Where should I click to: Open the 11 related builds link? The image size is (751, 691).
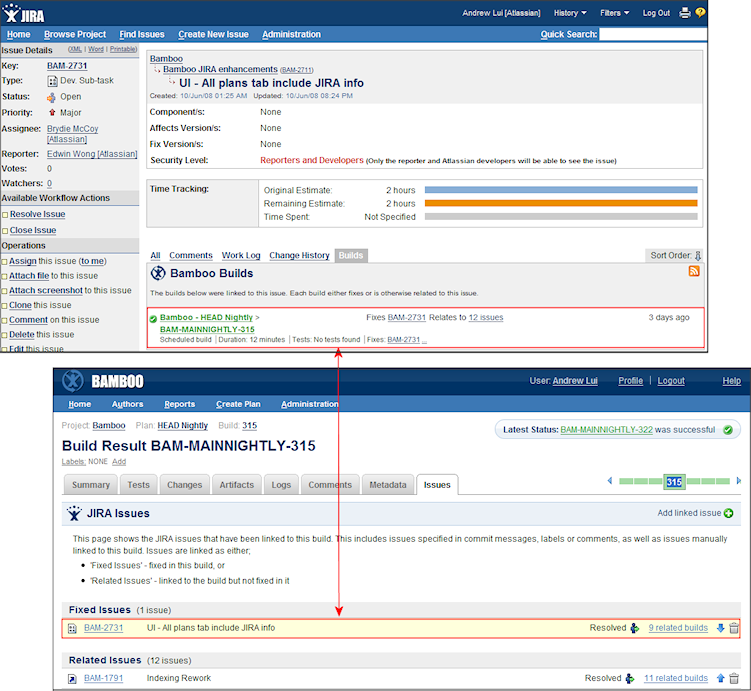[x=676, y=678]
